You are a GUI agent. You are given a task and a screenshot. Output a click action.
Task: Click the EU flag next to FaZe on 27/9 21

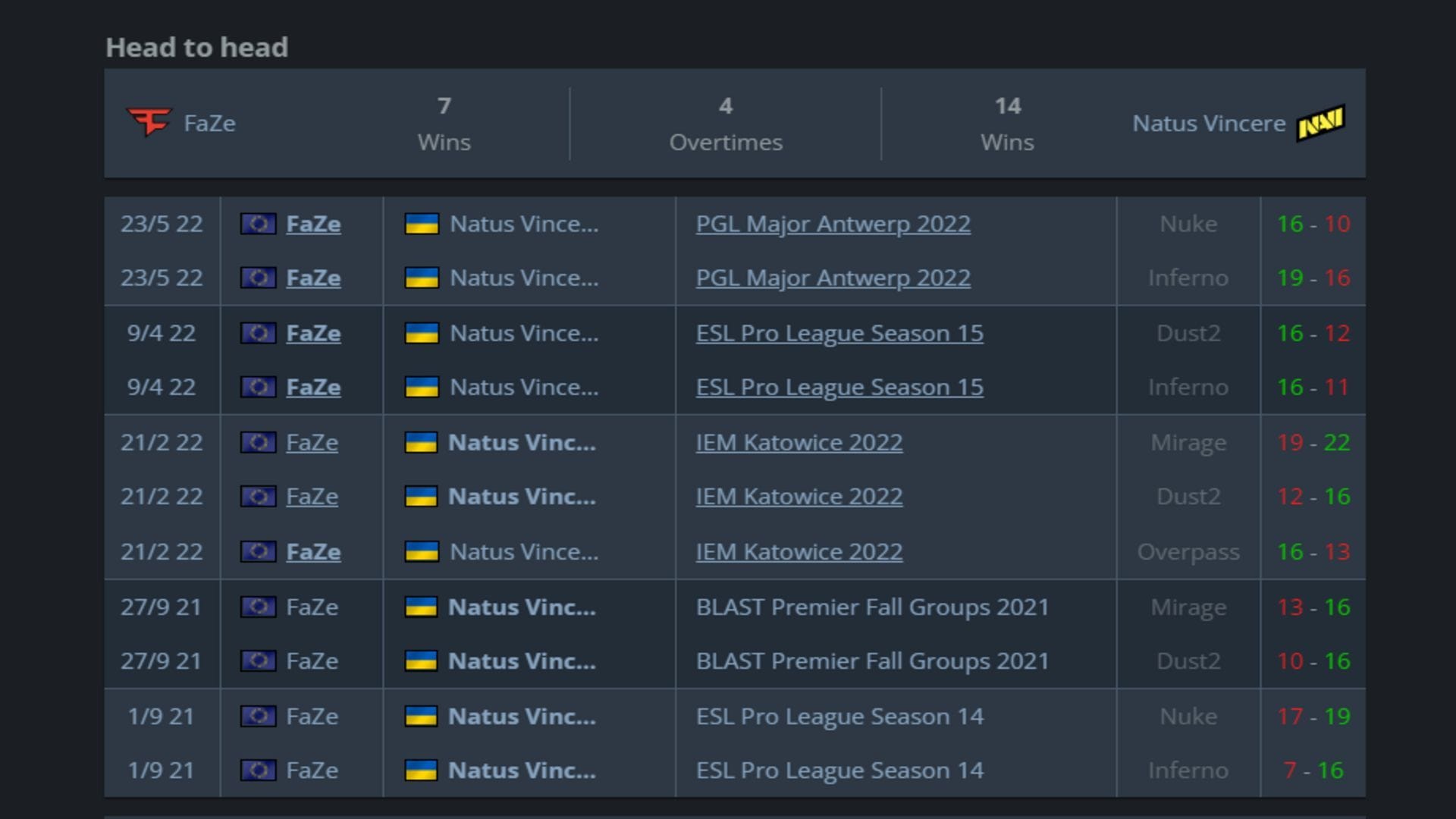259,607
